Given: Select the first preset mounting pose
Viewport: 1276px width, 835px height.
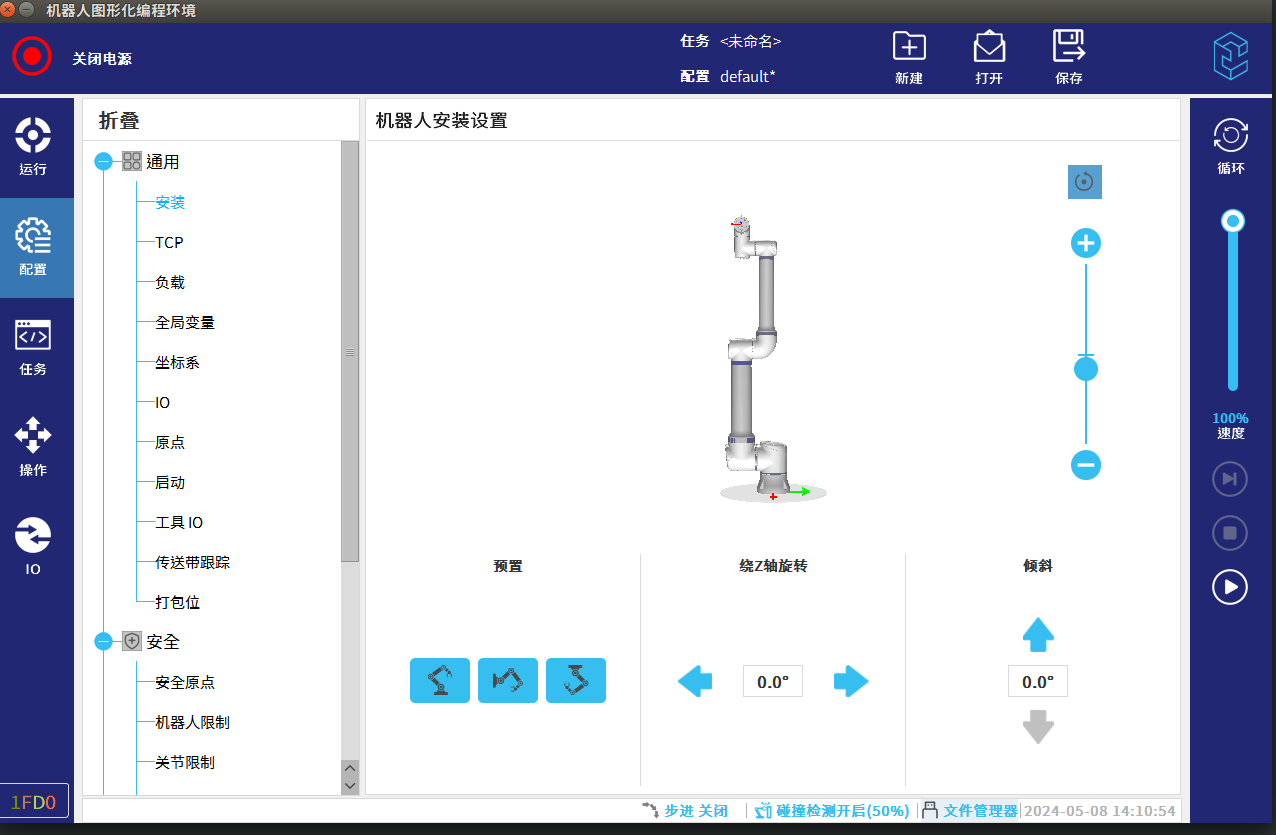Looking at the screenshot, I should [439, 681].
